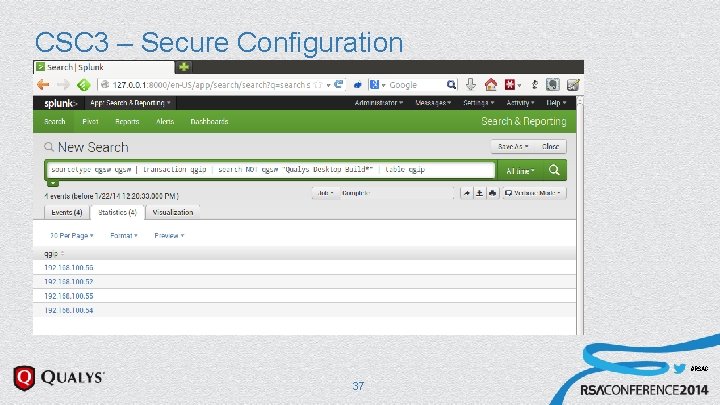Select the Alerts nav item
Image resolution: width=720 pixels, height=405 pixels.
[x=165, y=122]
